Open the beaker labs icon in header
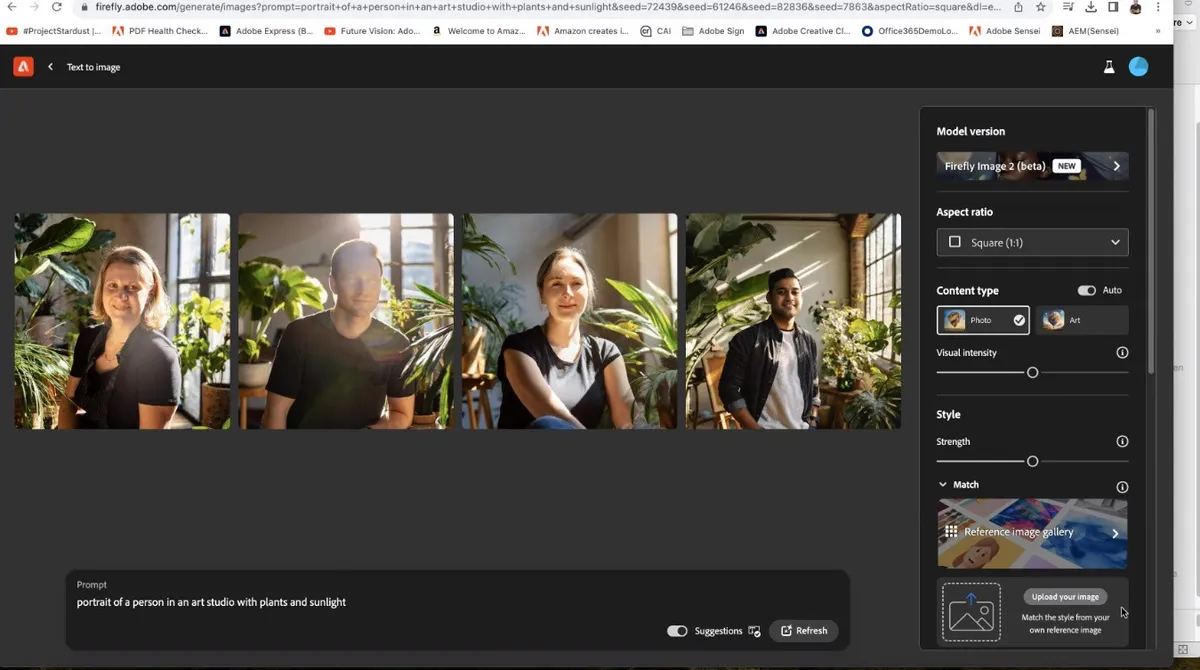1200x670 pixels. coord(1109,67)
